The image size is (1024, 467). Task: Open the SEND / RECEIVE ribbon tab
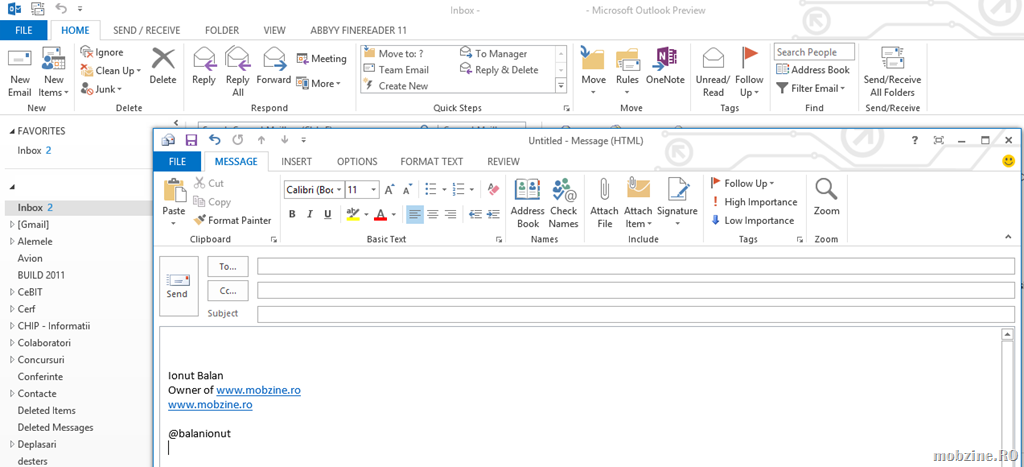(146, 30)
